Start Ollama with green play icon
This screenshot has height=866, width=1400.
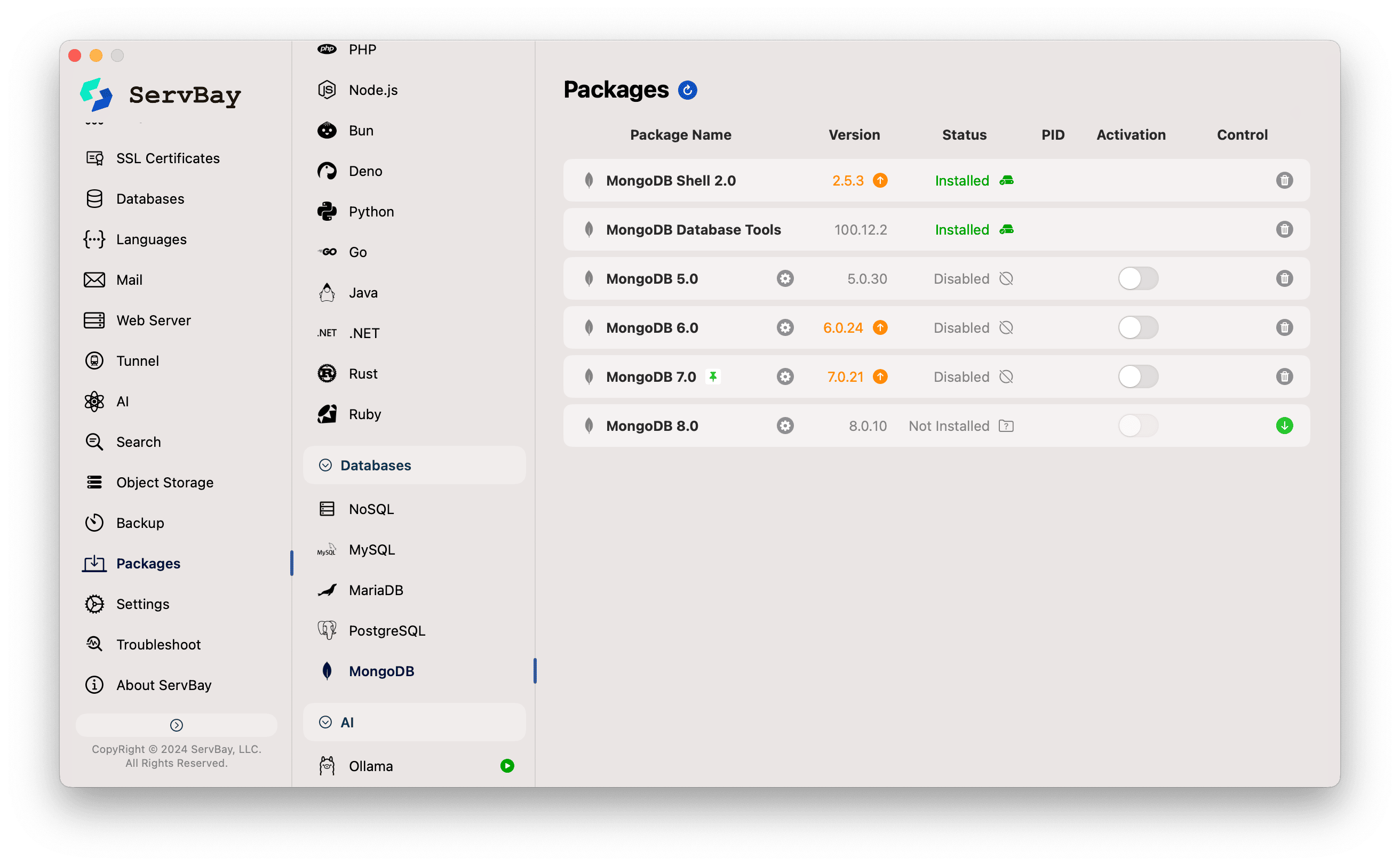click(x=507, y=766)
